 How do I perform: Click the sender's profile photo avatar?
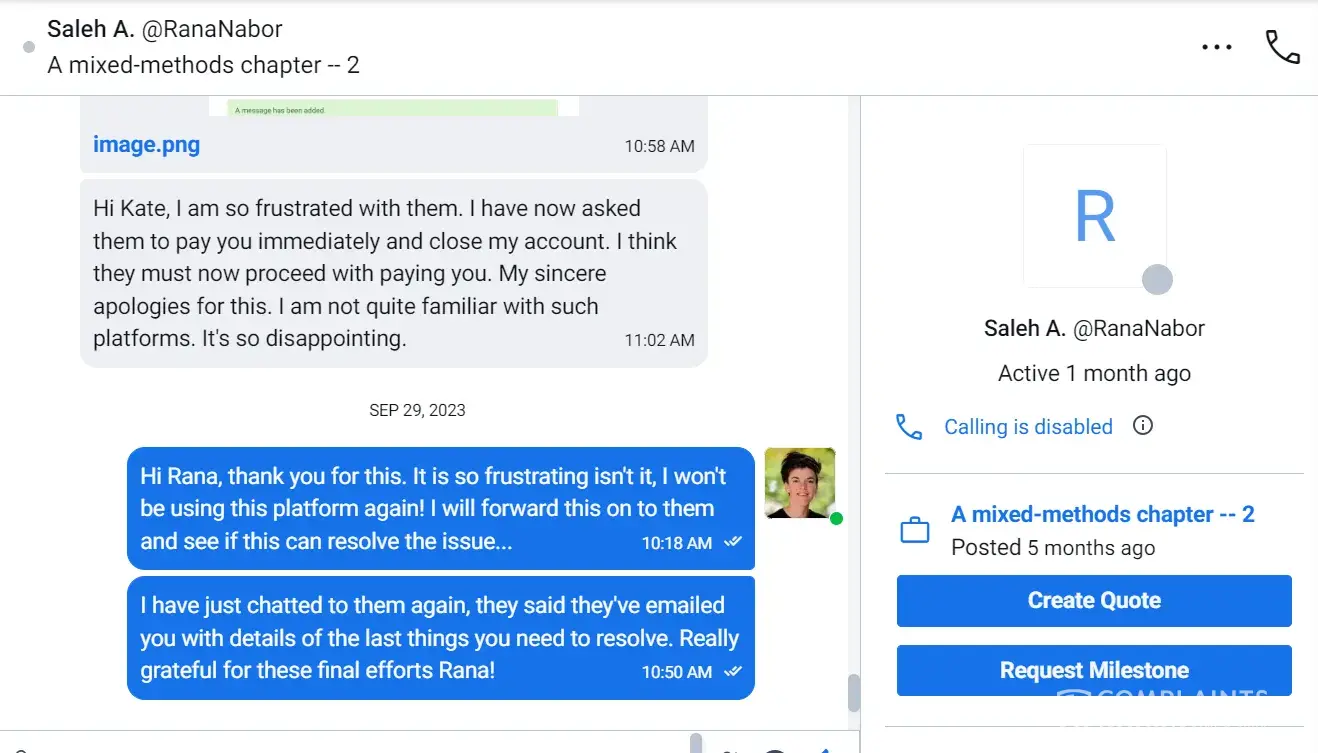799,483
